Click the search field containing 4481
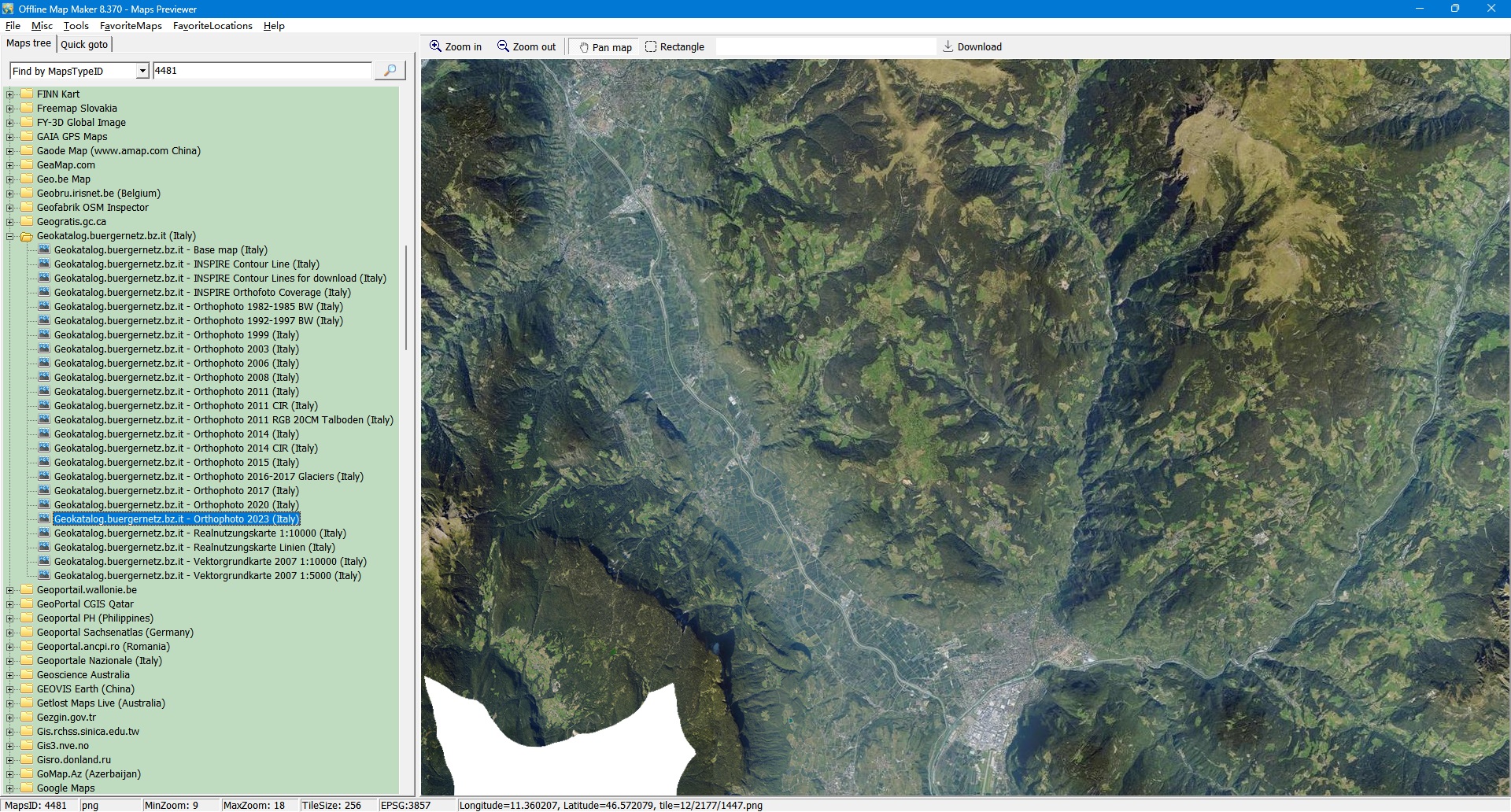This screenshot has height=812, width=1511. tap(261, 71)
